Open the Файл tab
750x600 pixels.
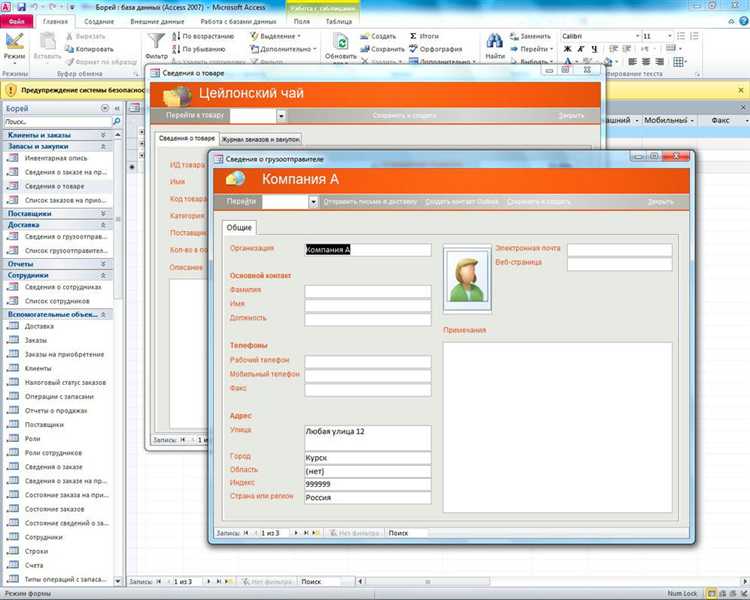coord(16,21)
